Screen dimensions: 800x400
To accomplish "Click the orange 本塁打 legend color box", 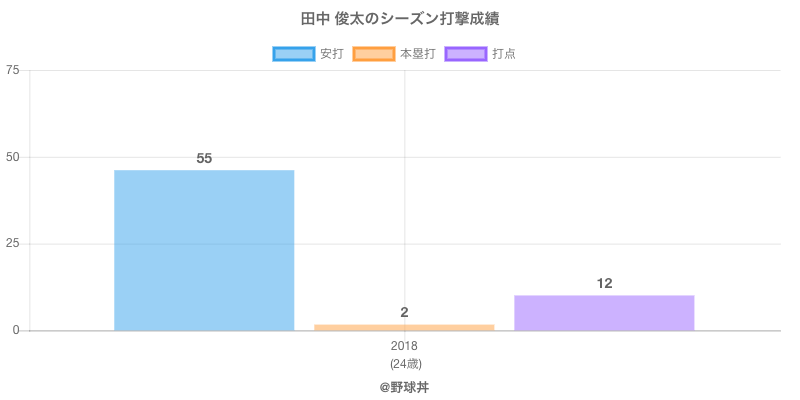I will pos(373,54).
